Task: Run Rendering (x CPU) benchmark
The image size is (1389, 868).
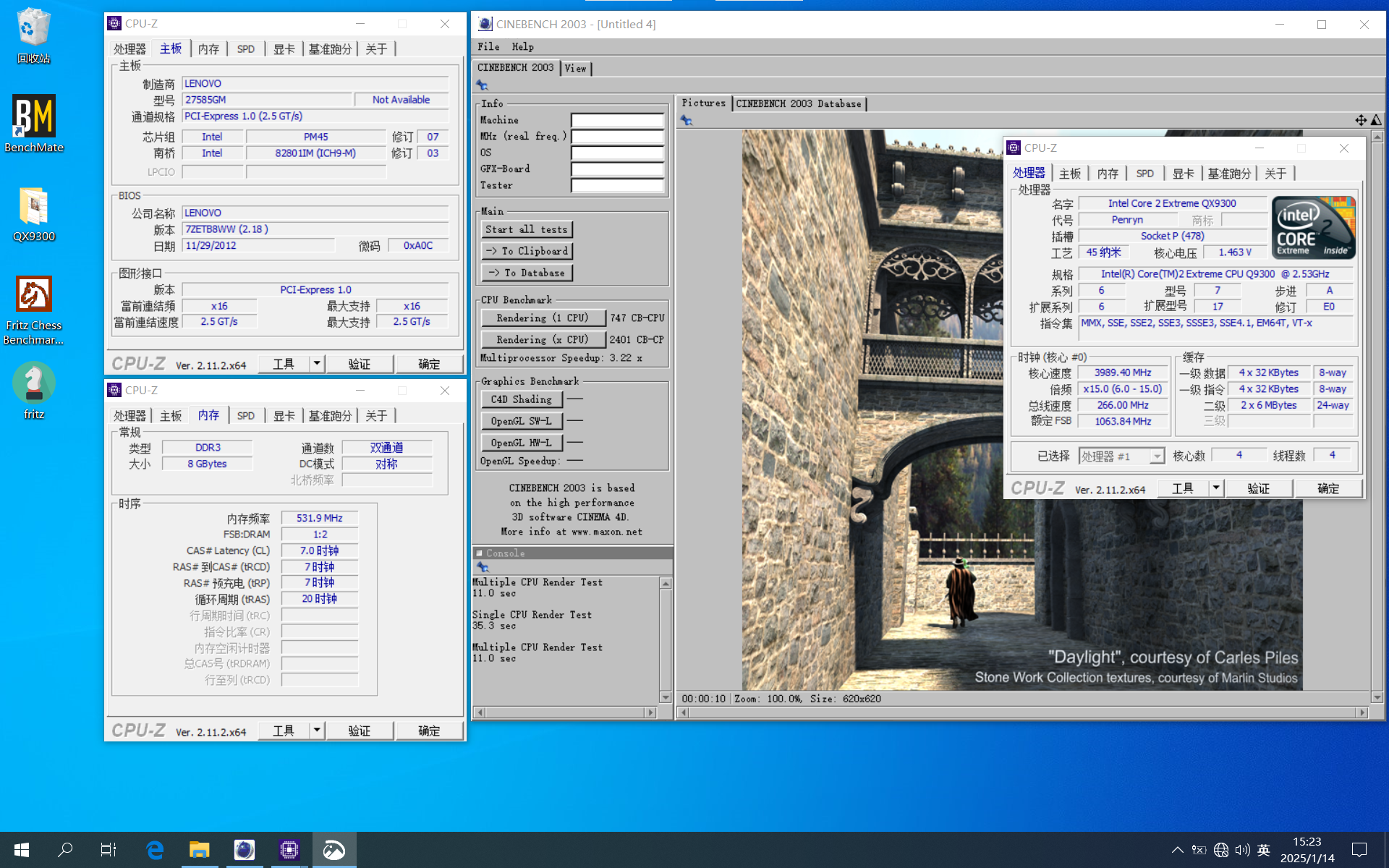Action: pos(543,339)
